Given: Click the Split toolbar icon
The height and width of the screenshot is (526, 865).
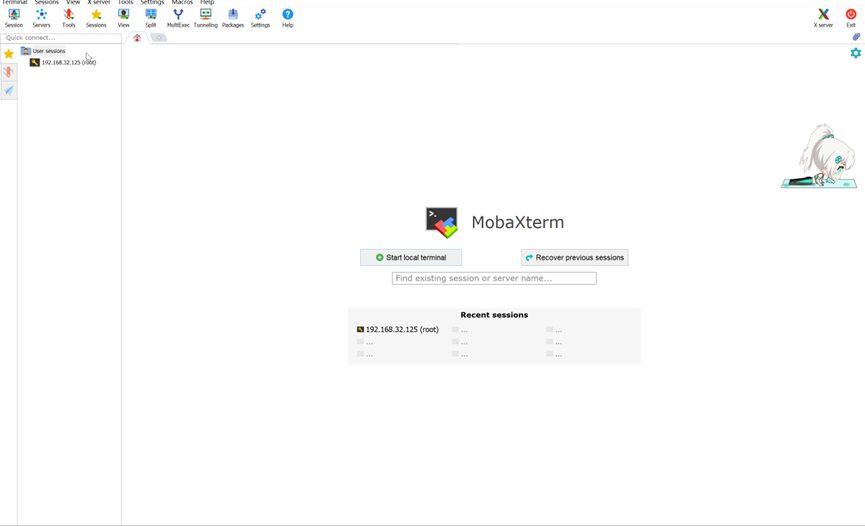Looking at the screenshot, I should pos(151,18).
